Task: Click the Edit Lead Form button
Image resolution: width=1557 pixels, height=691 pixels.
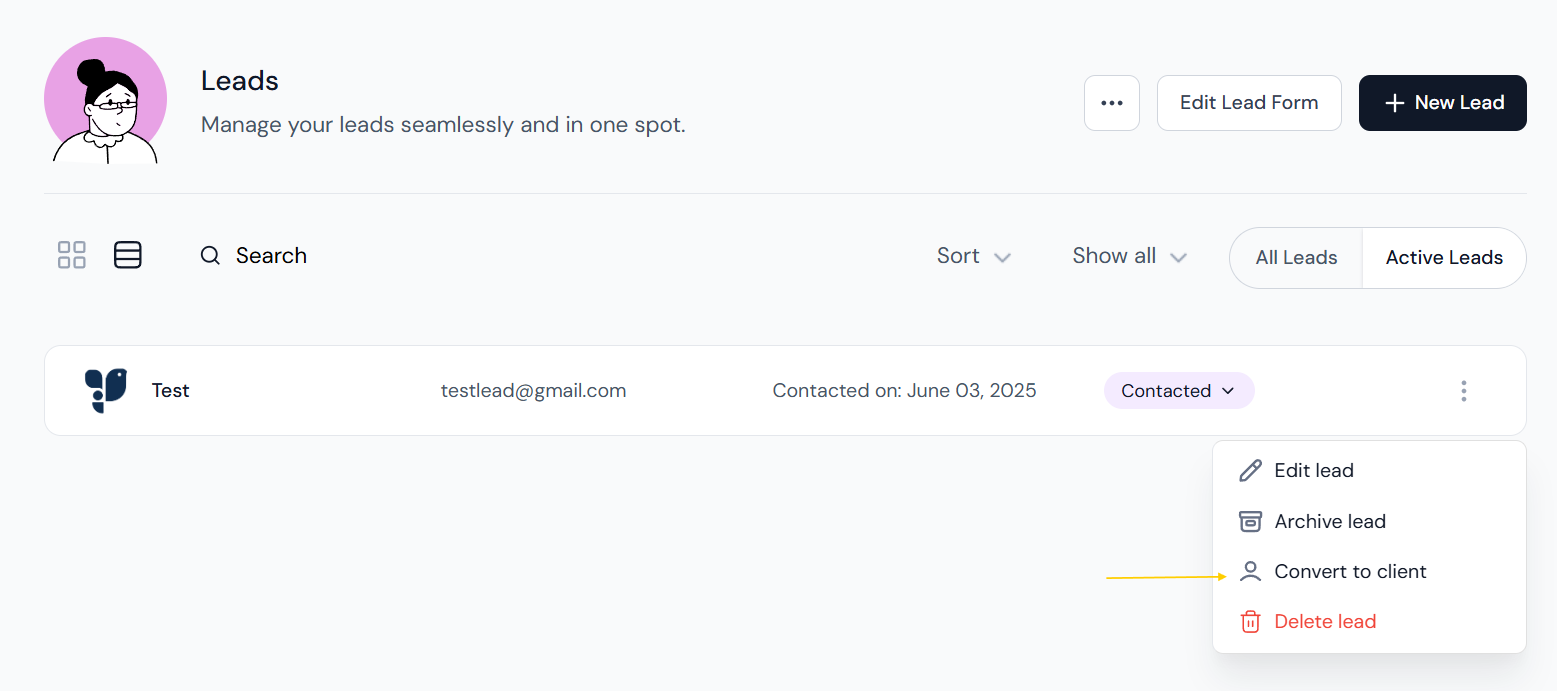Action: pyautogui.click(x=1249, y=103)
